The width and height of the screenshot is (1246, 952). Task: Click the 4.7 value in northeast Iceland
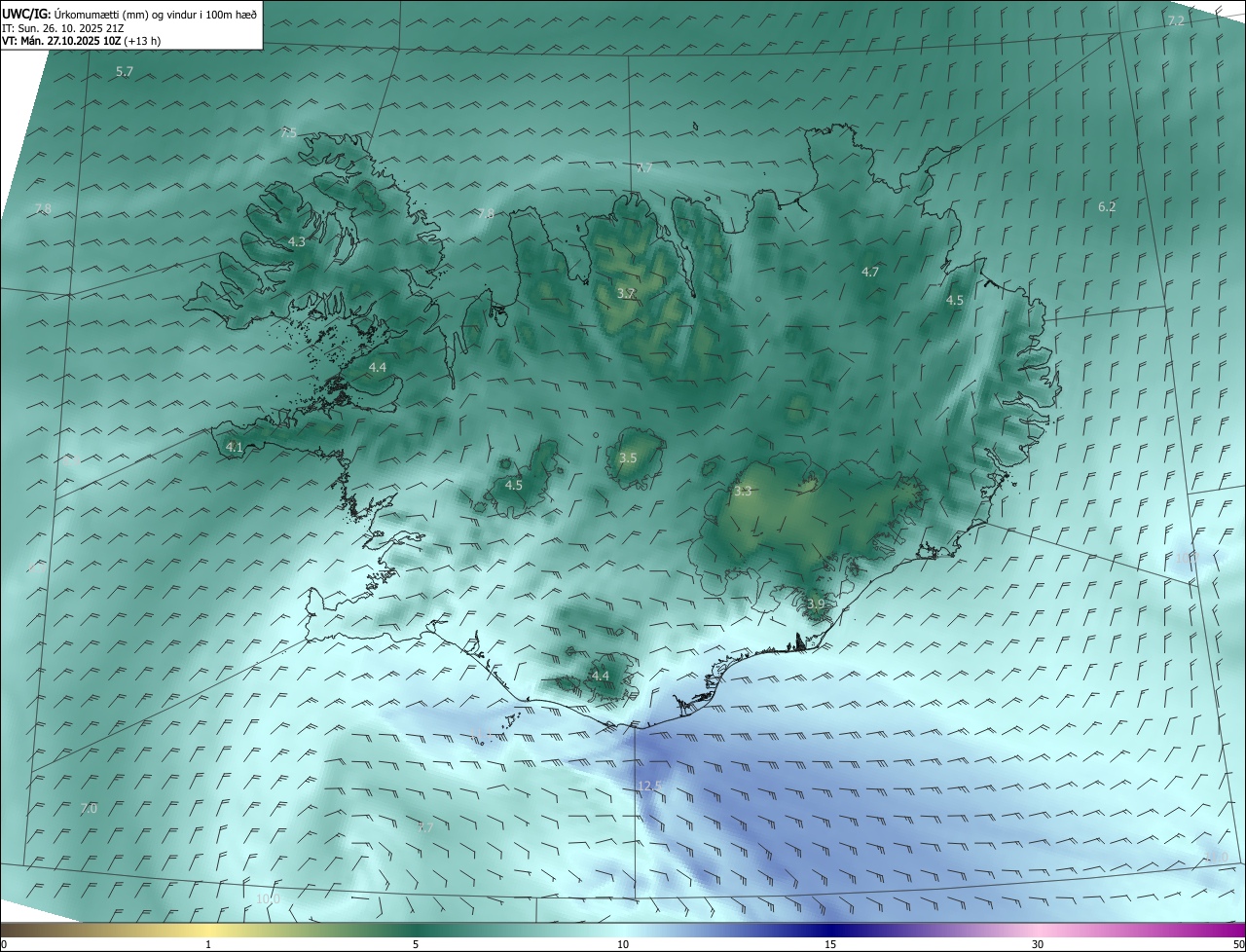tap(870, 272)
